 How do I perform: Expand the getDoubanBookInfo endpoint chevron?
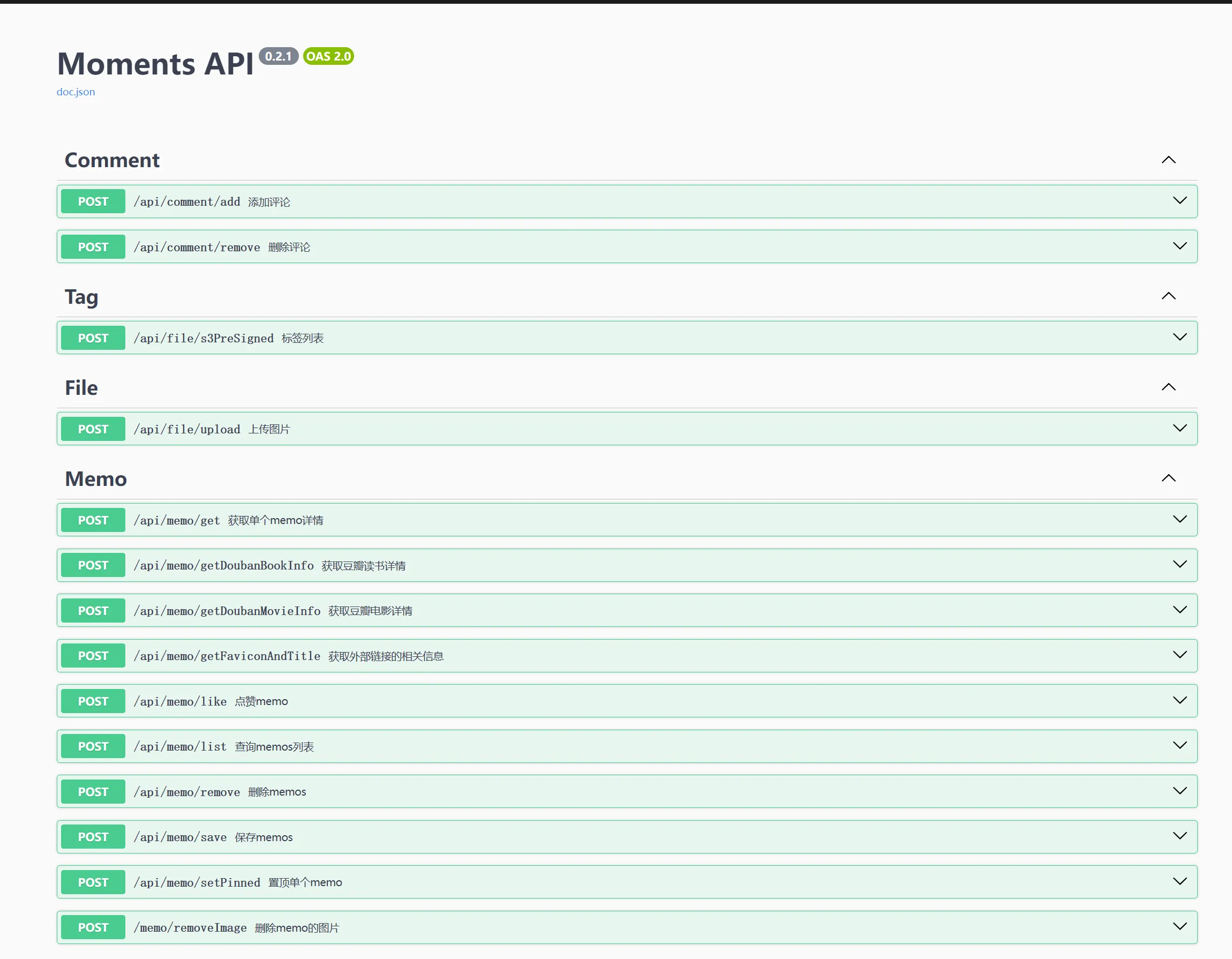coord(1180,565)
